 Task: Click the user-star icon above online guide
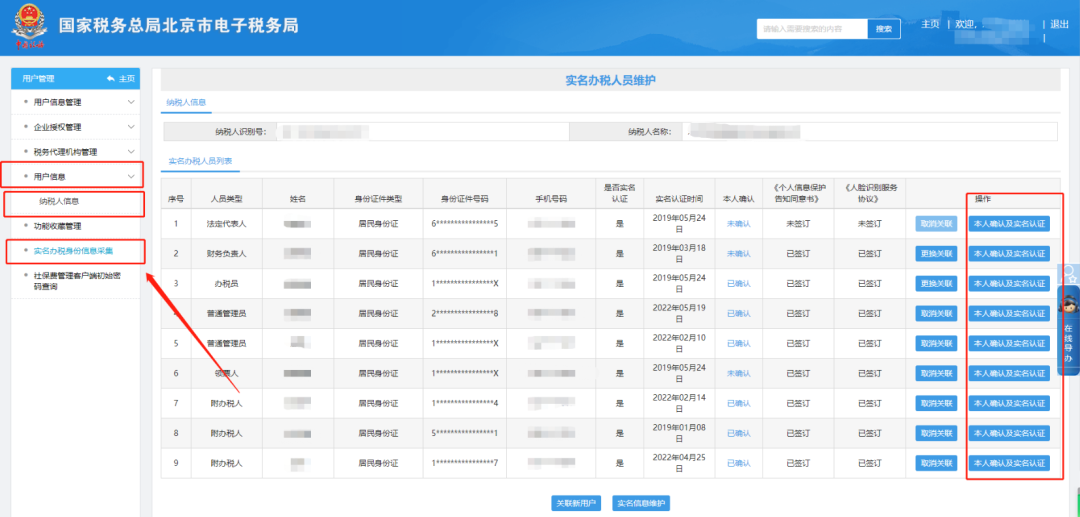pos(1068,273)
